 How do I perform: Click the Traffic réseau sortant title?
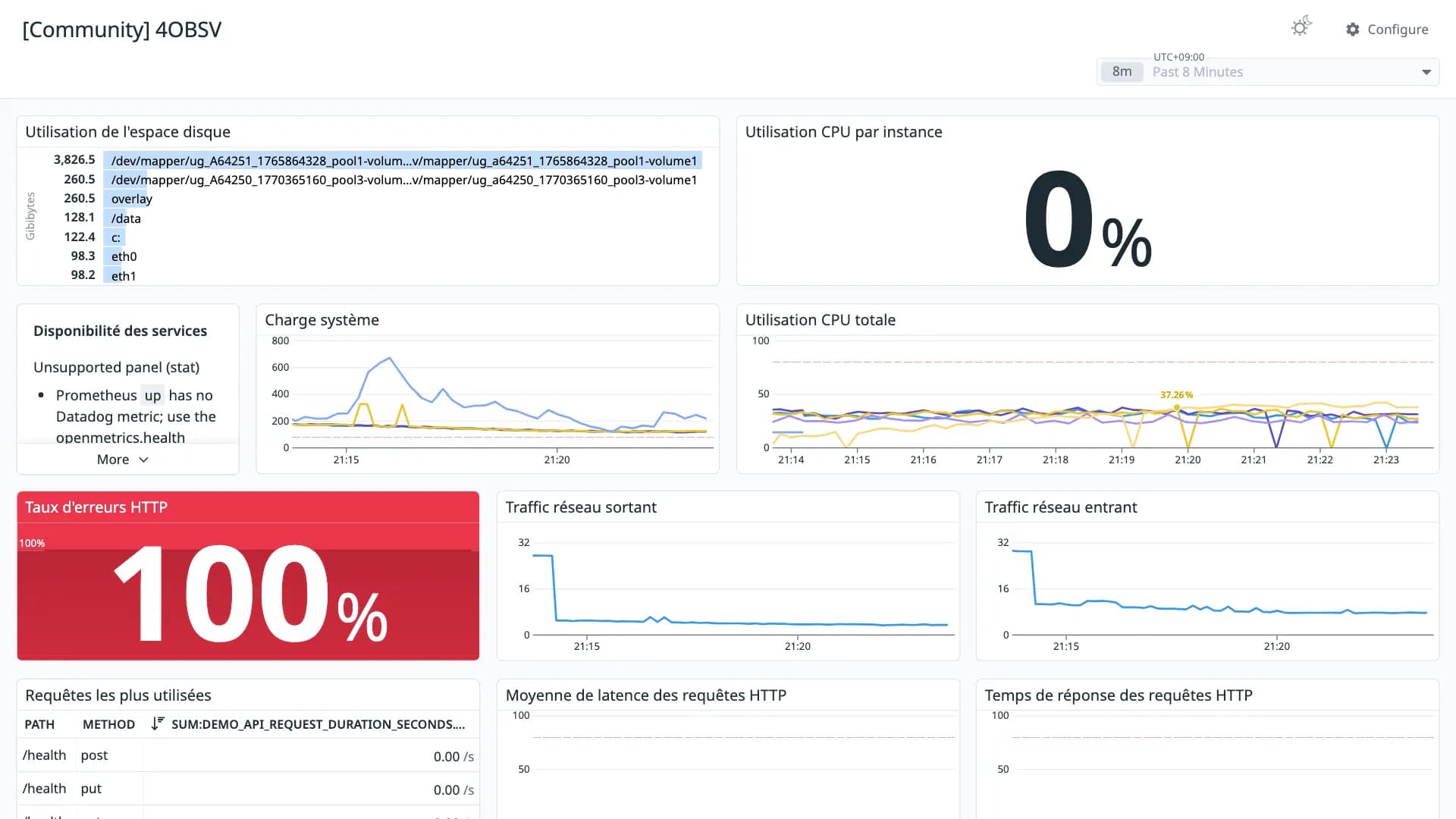581,507
